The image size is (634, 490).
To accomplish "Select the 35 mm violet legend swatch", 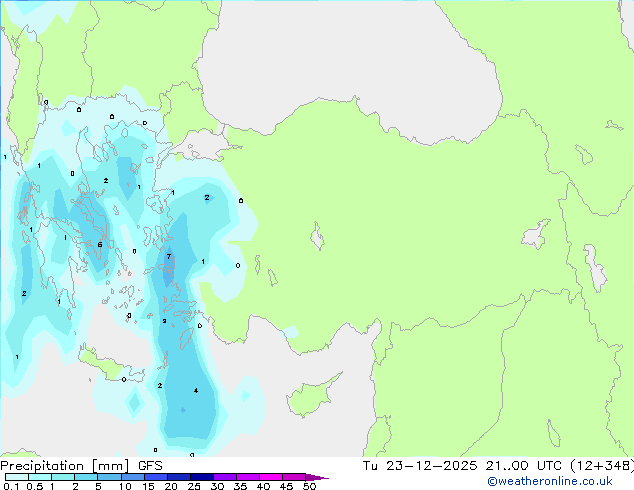I will [x=247, y=477].
